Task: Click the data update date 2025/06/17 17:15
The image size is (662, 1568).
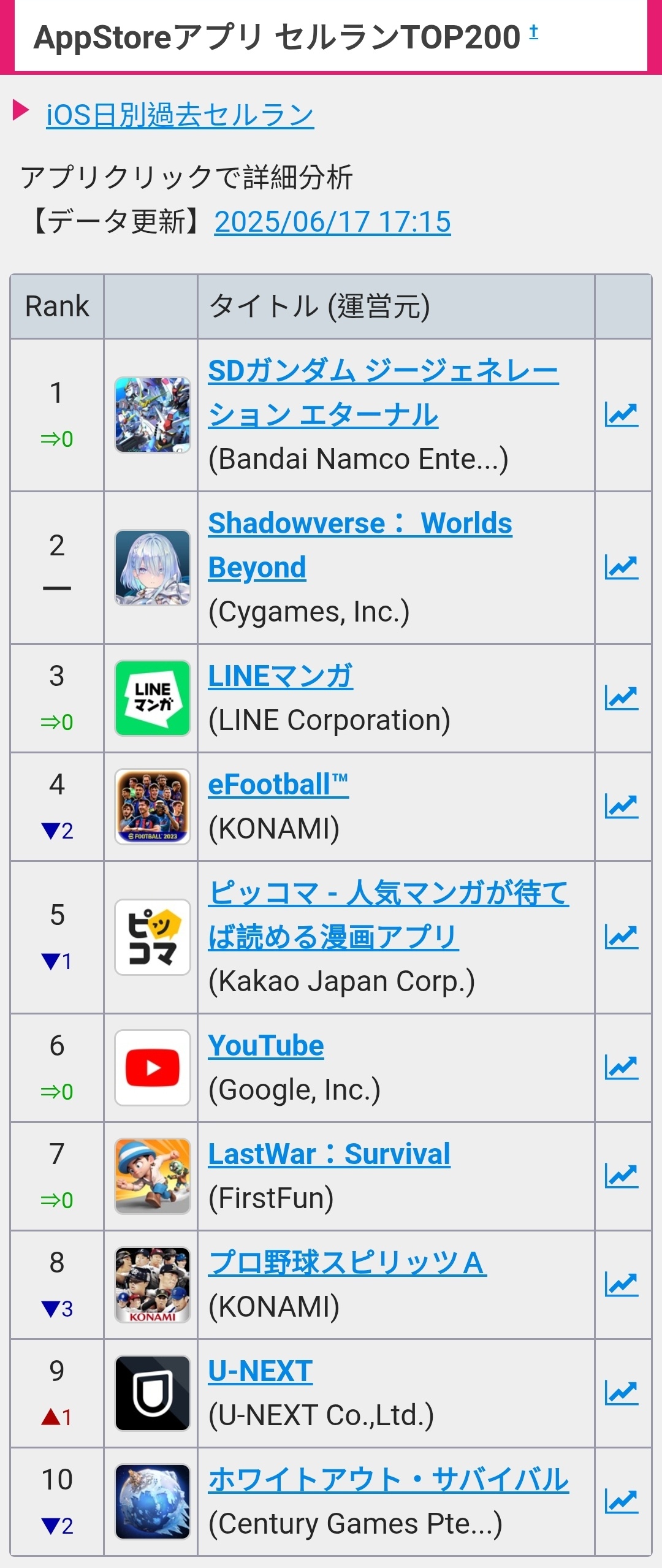Action: (333, 222)
